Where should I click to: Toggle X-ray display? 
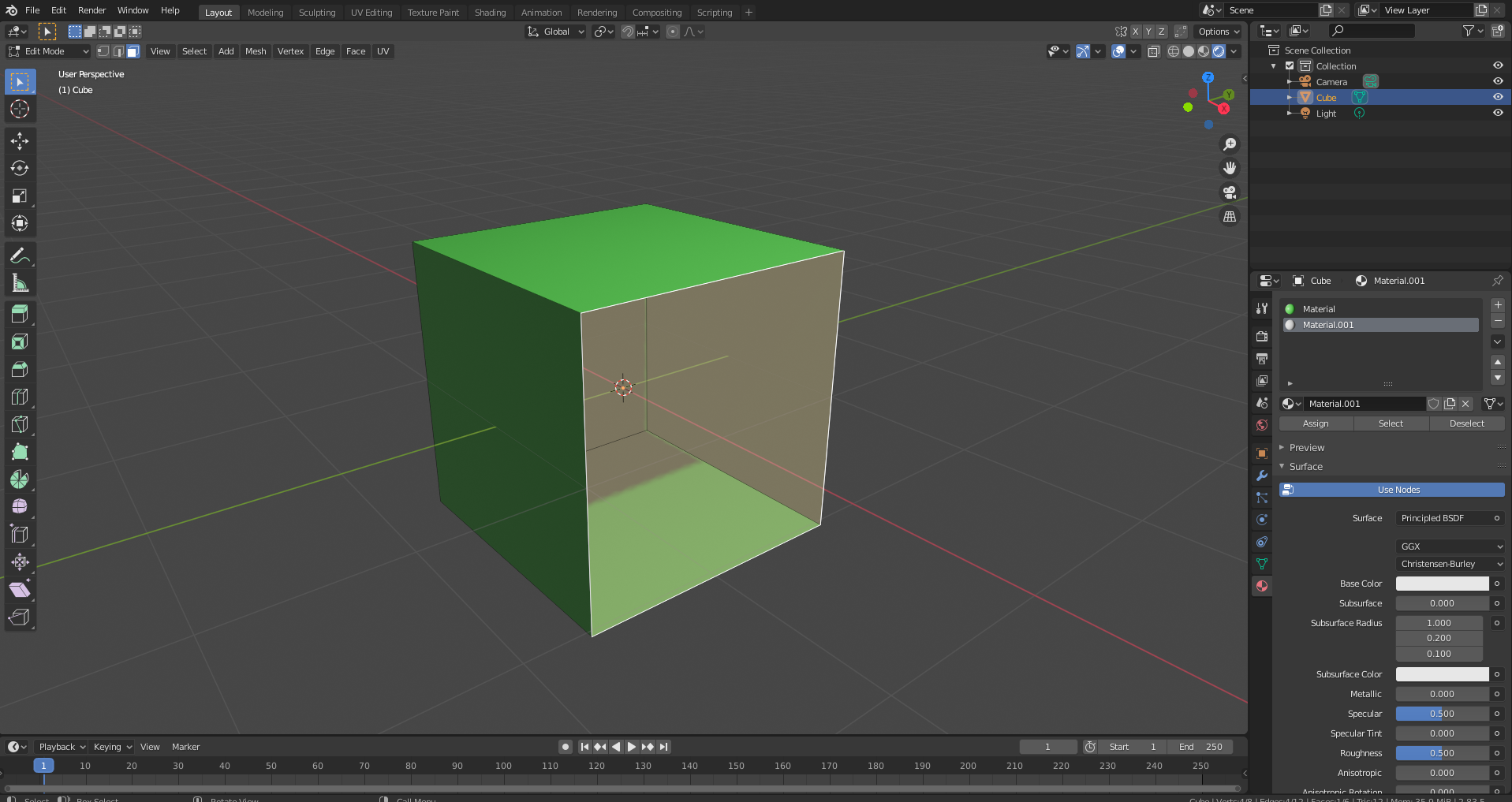click(1153, 51)
